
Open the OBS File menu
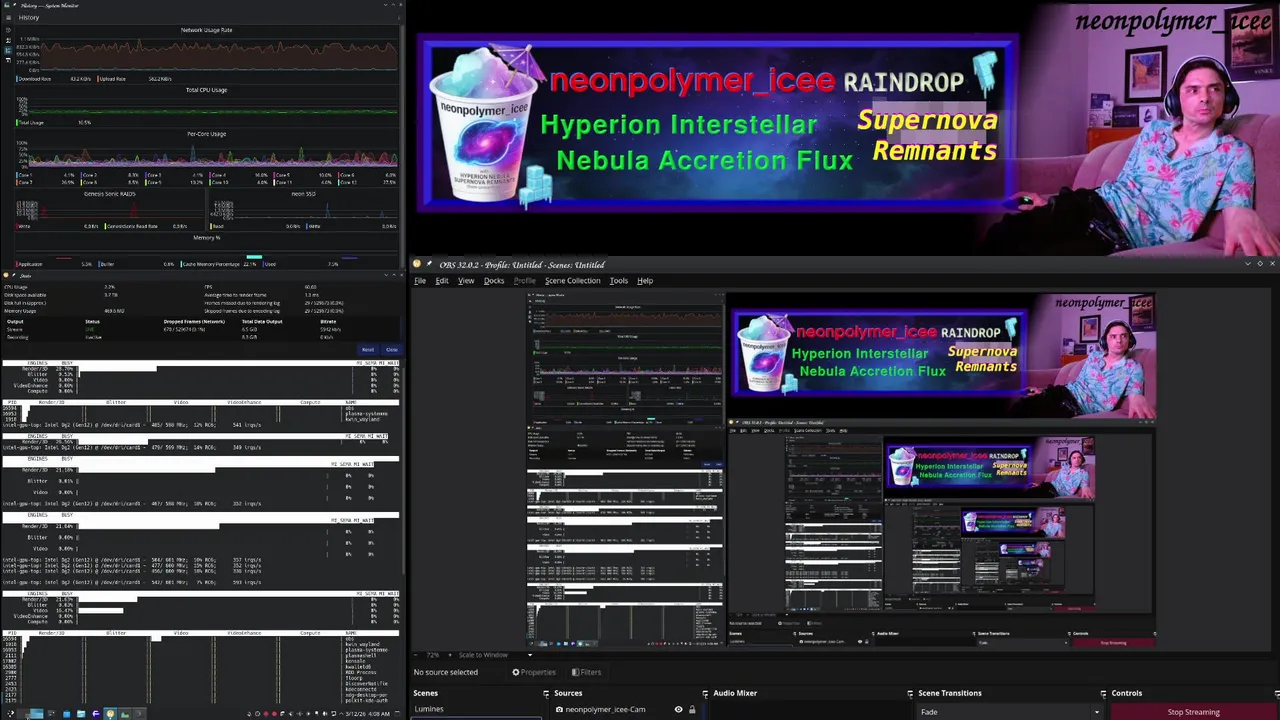coord(420,281)
